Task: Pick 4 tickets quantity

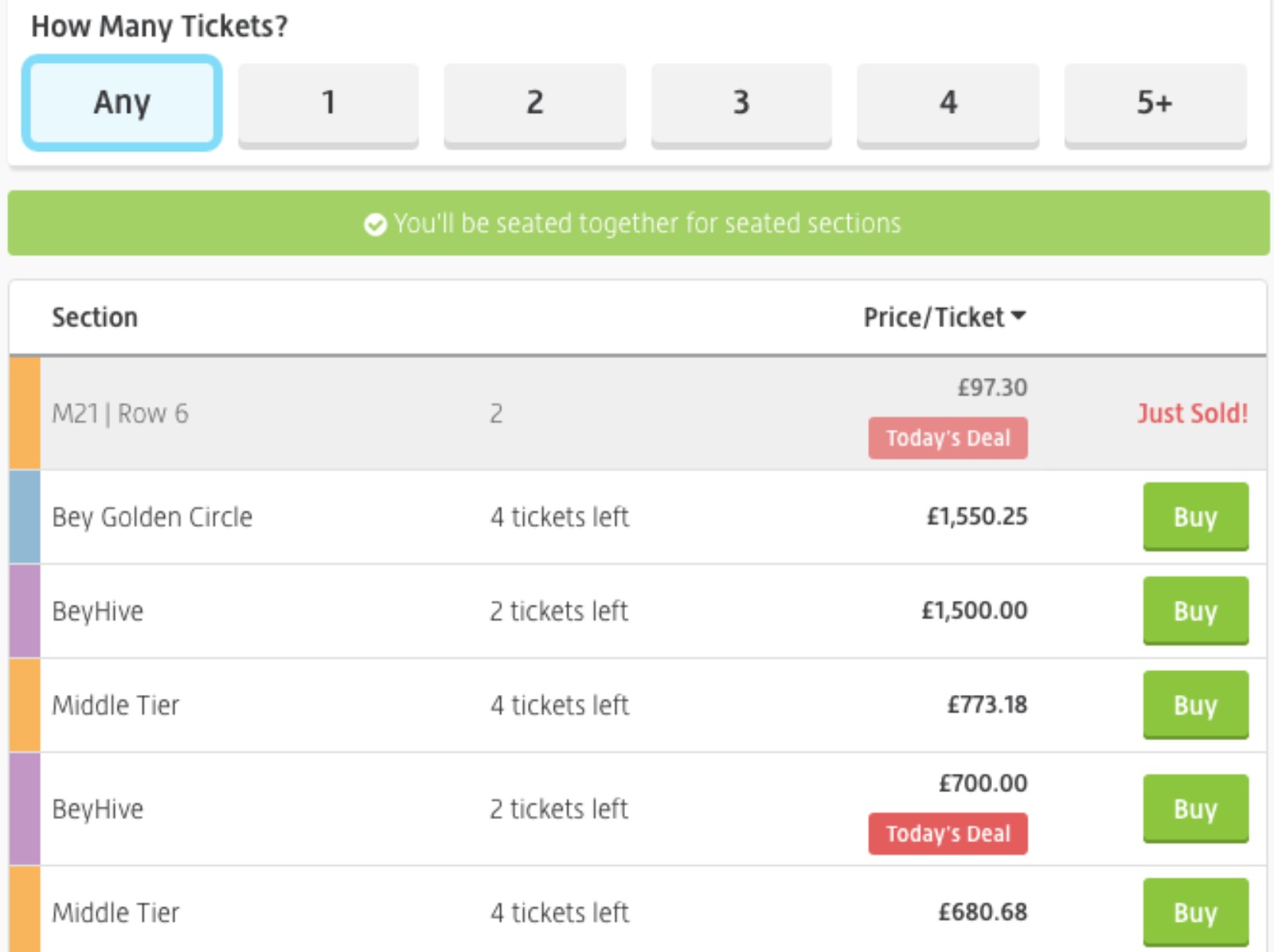Action: 948,103
